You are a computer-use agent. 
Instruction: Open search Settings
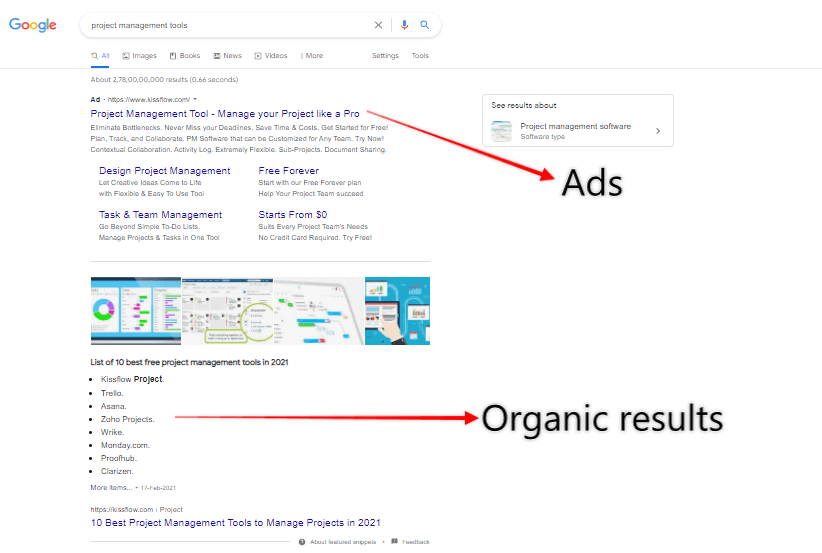[385, 56]
